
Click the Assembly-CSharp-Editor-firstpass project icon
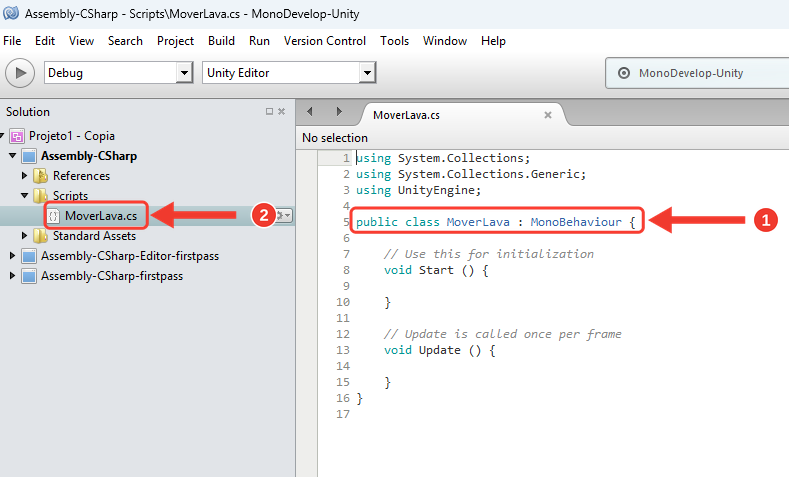coord(29,256)
